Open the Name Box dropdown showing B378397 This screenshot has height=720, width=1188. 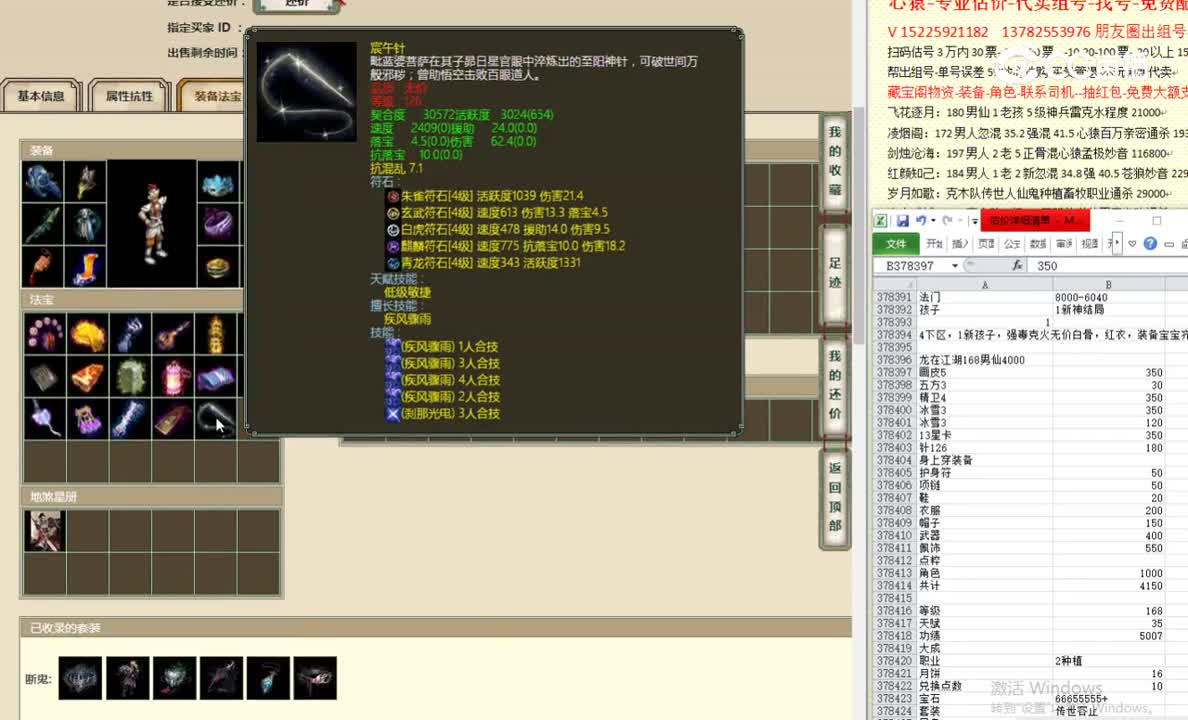(955, 265)
